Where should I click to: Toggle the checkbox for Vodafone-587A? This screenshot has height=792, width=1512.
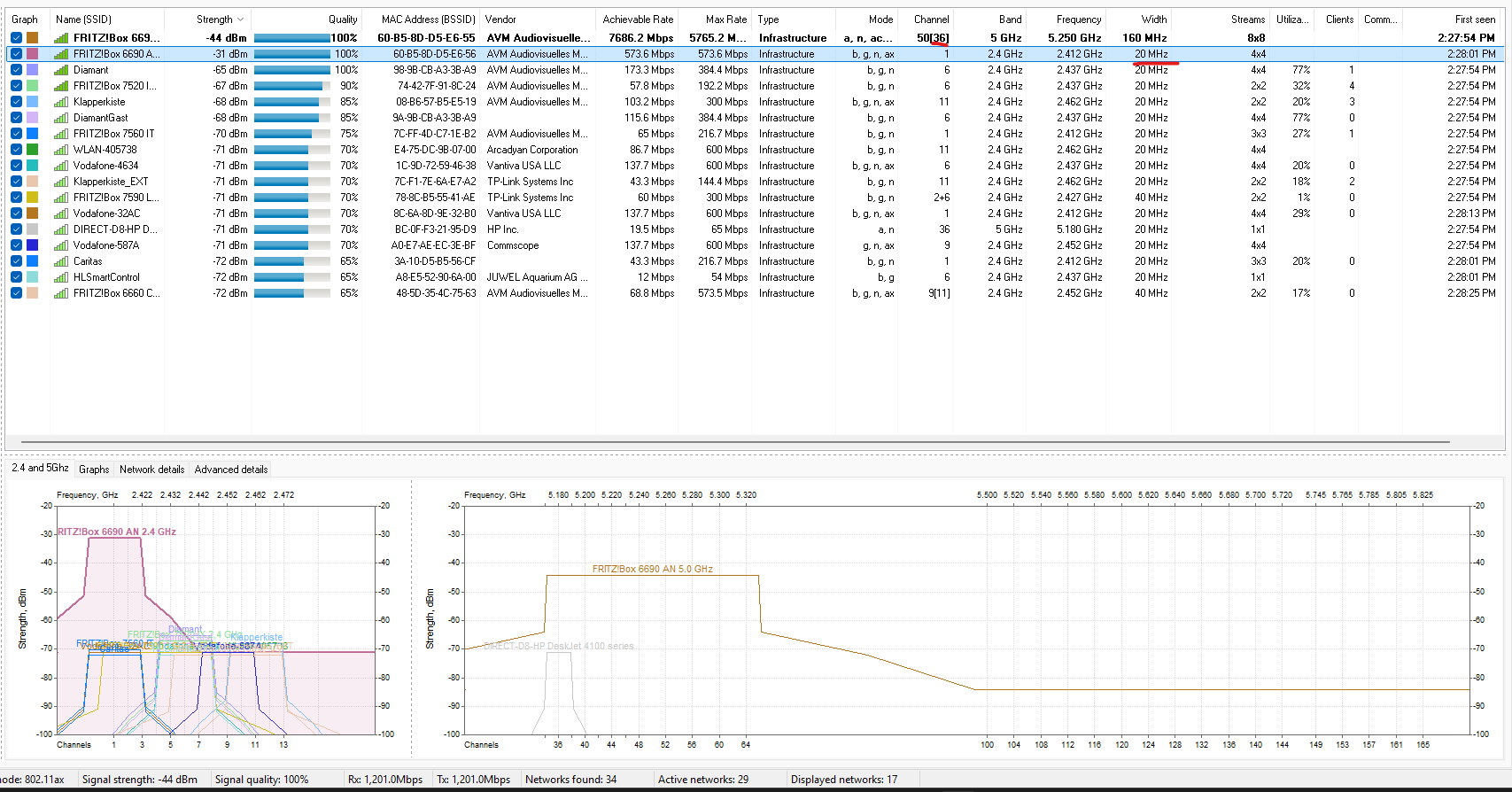[17, 245]
